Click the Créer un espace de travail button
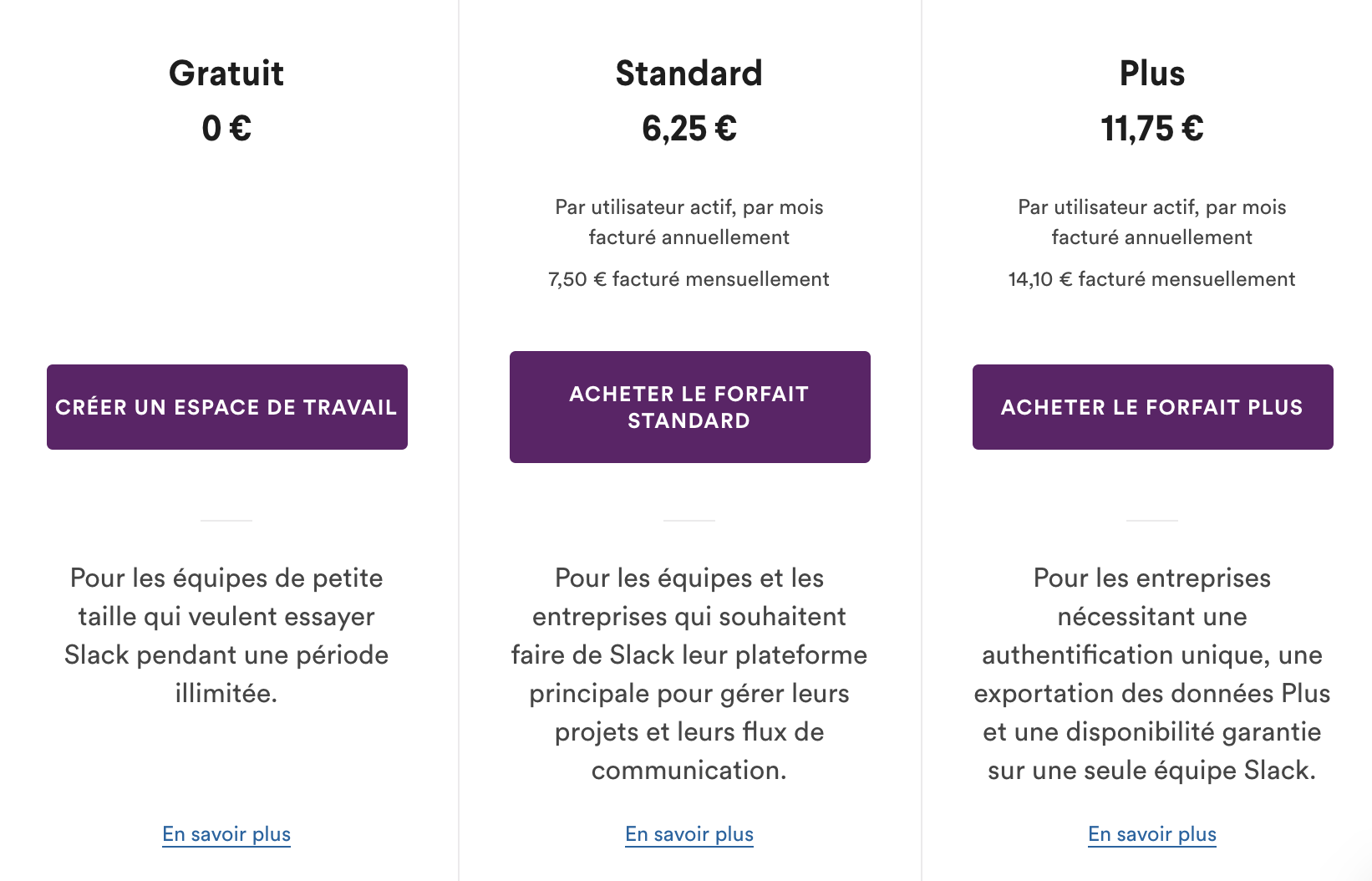1372x881 pixels. click(x=226, y=407)
